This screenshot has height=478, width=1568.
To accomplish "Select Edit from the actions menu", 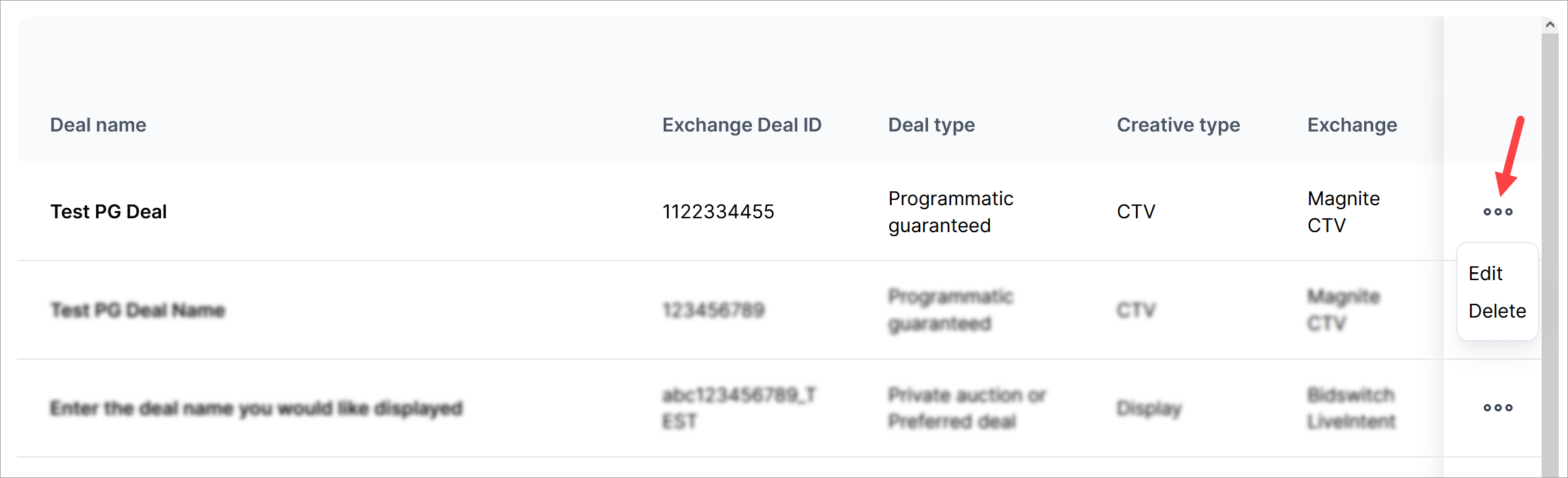I will 1485,274.
